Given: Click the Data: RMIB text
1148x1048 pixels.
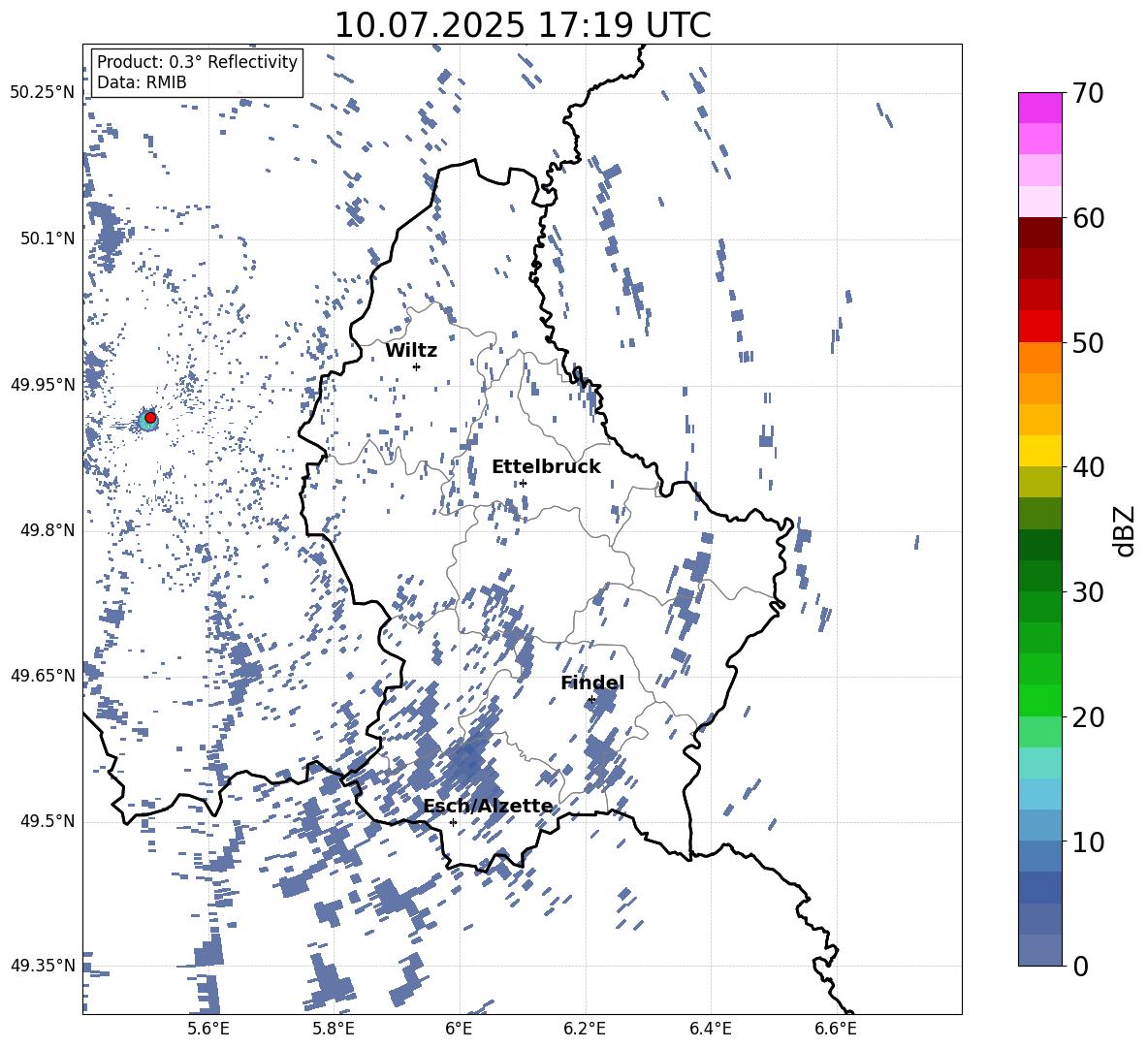Looking at the screenshot, I should pyautogui.click(x=142, y=82).
